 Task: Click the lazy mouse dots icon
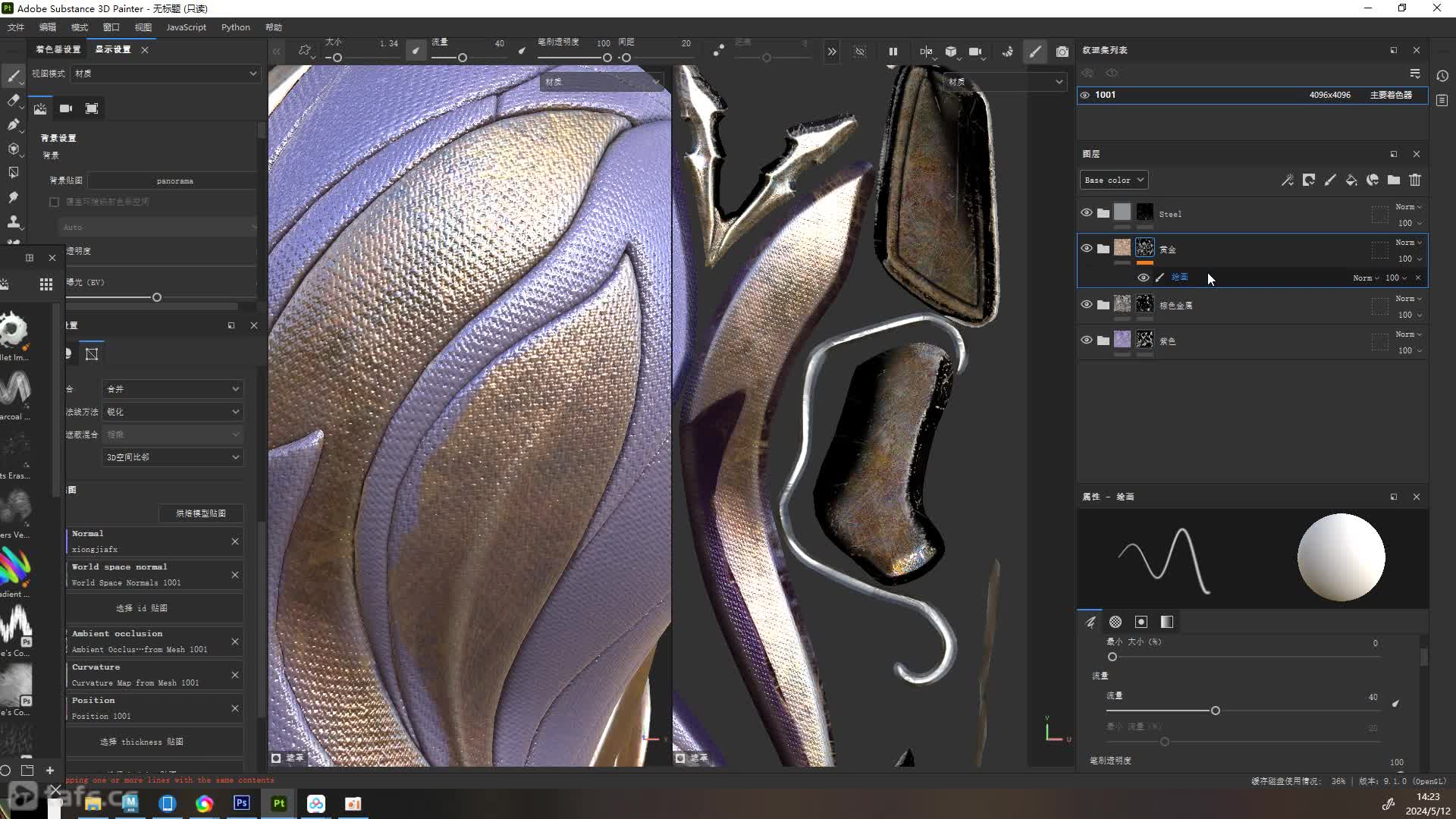click(718, 51)
